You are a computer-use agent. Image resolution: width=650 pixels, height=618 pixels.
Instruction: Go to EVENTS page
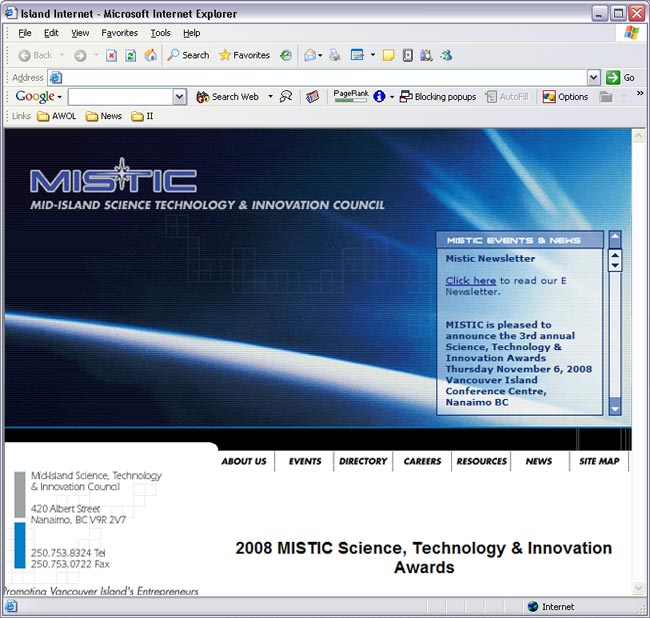[305, 461]
